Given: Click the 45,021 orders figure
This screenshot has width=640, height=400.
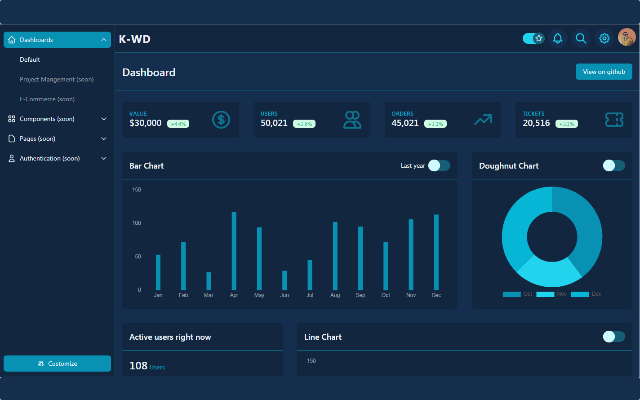Looking at the screenshot, I should pyautogui.click(x=405, y=123).
